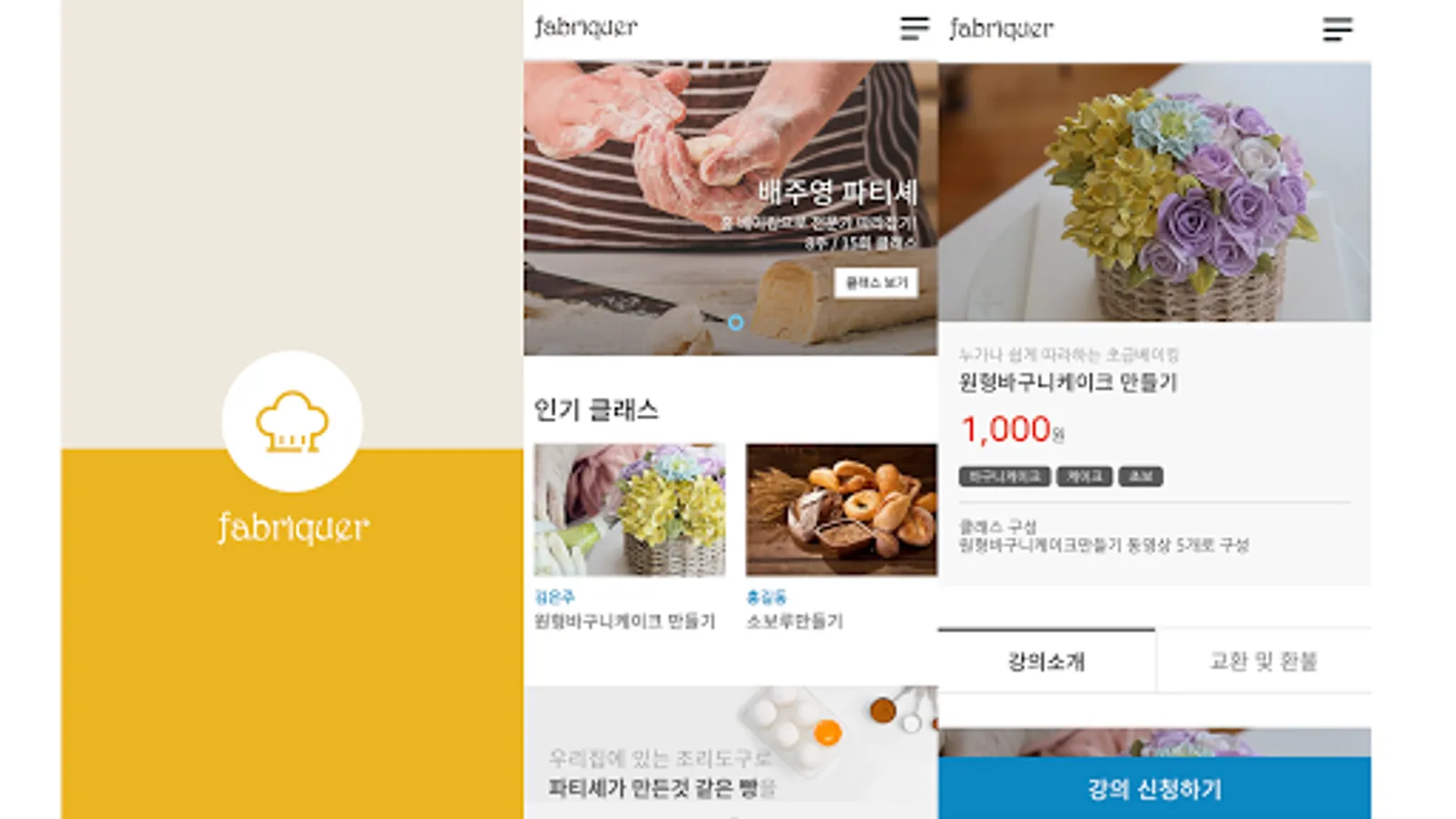This screenshot has height=819, width=1456.
Task: Select the '케이크' tag
Action: (1085, 477)
